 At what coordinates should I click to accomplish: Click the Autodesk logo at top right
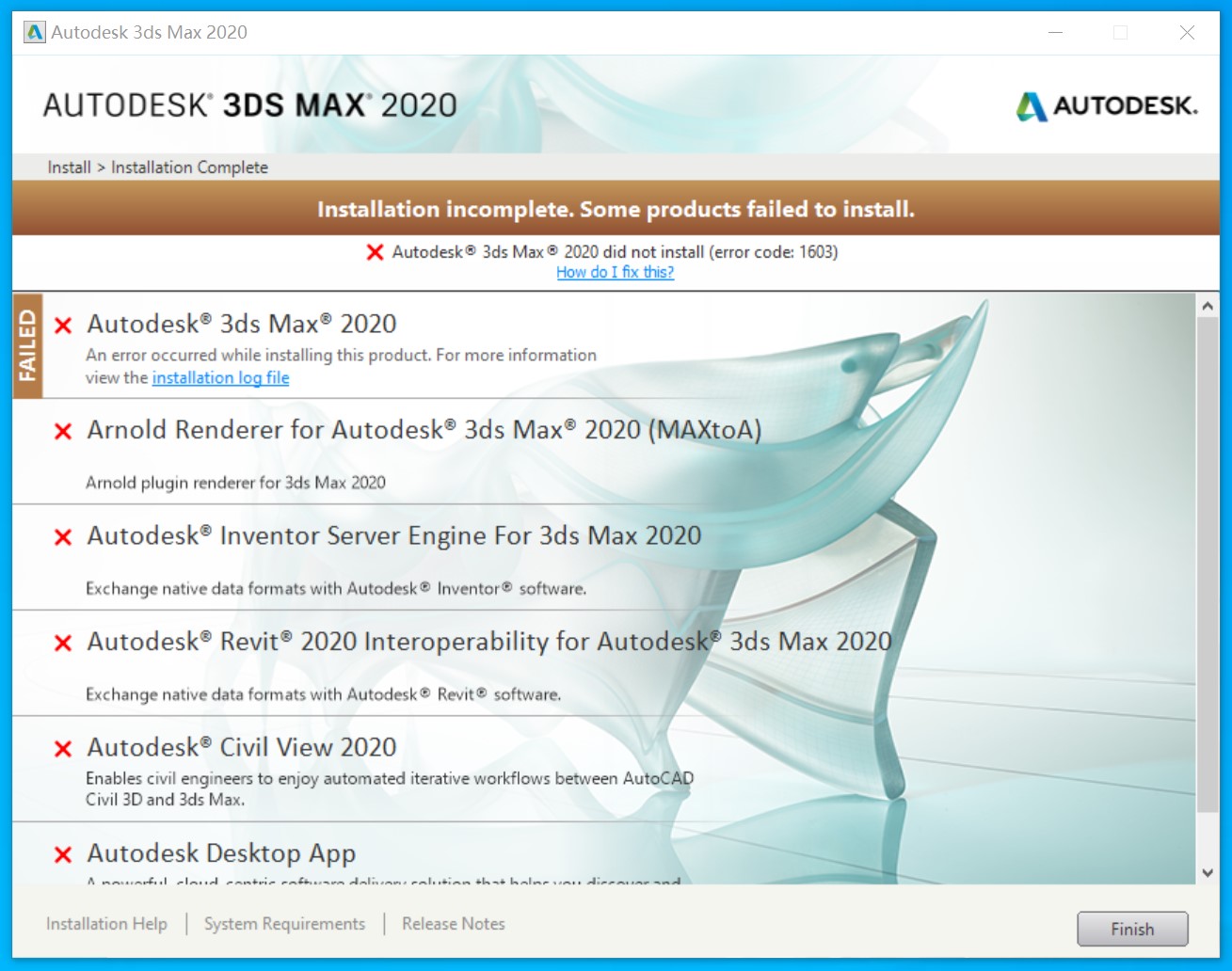click(1107, 105)
